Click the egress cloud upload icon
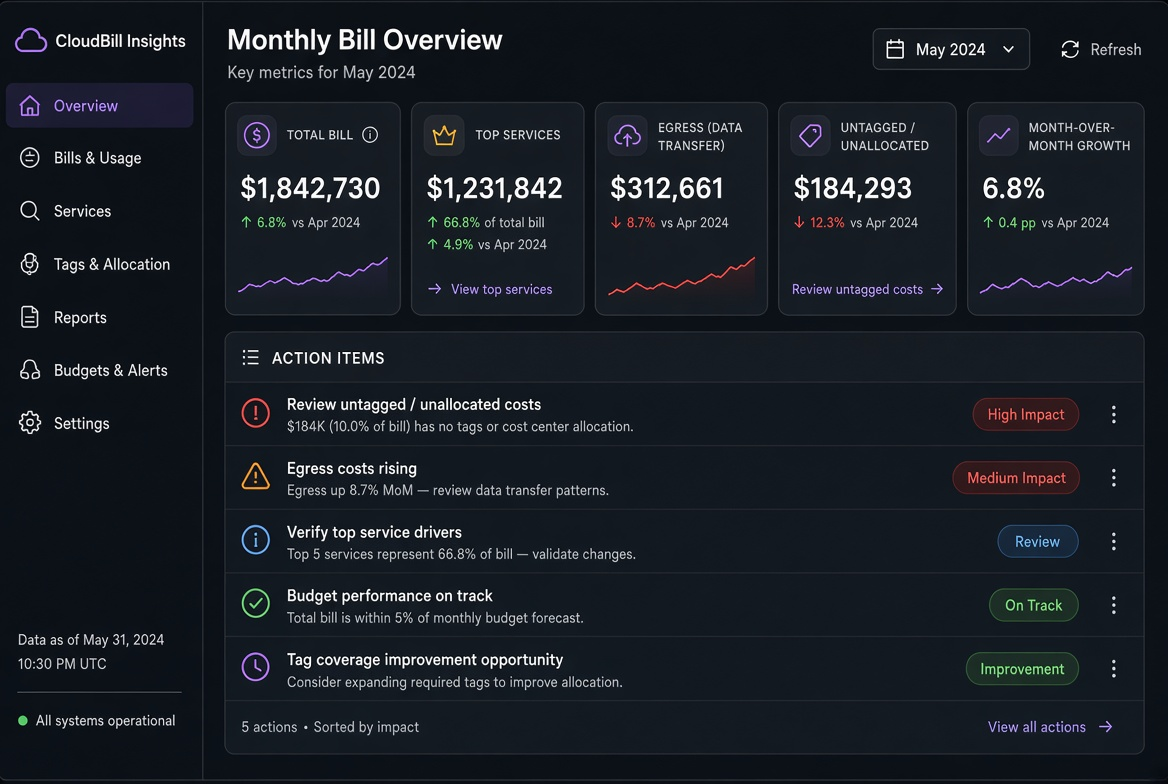1168x784 pixels. (627, 136)
